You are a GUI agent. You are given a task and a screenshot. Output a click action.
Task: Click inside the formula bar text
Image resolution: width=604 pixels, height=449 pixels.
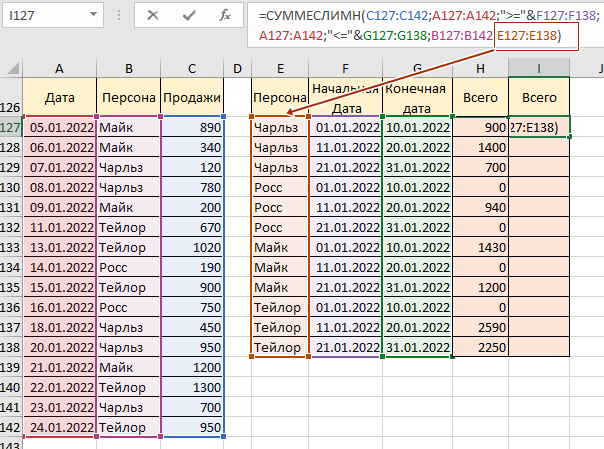coord(424,25)
